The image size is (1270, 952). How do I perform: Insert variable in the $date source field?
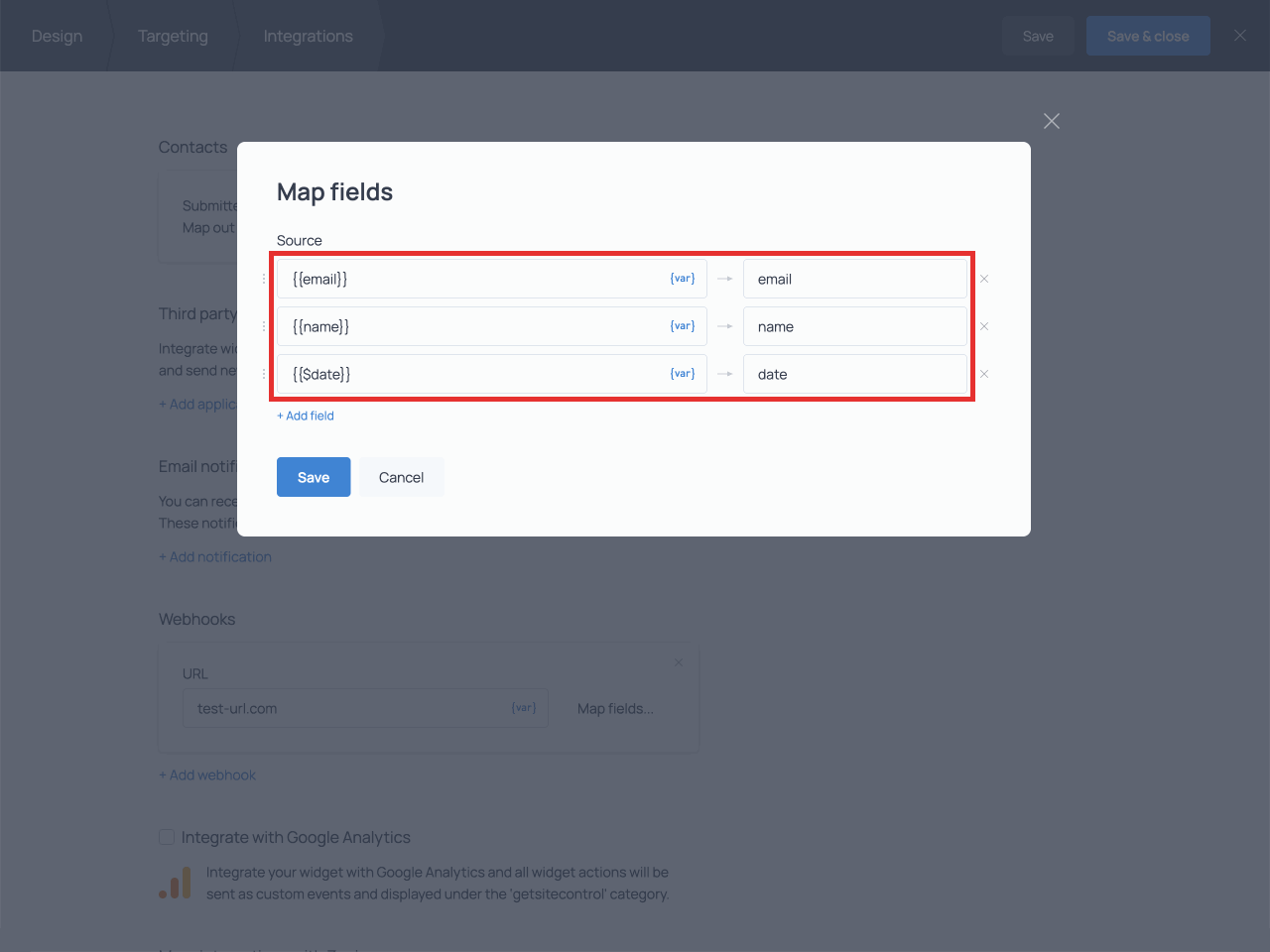pos(683,374)
